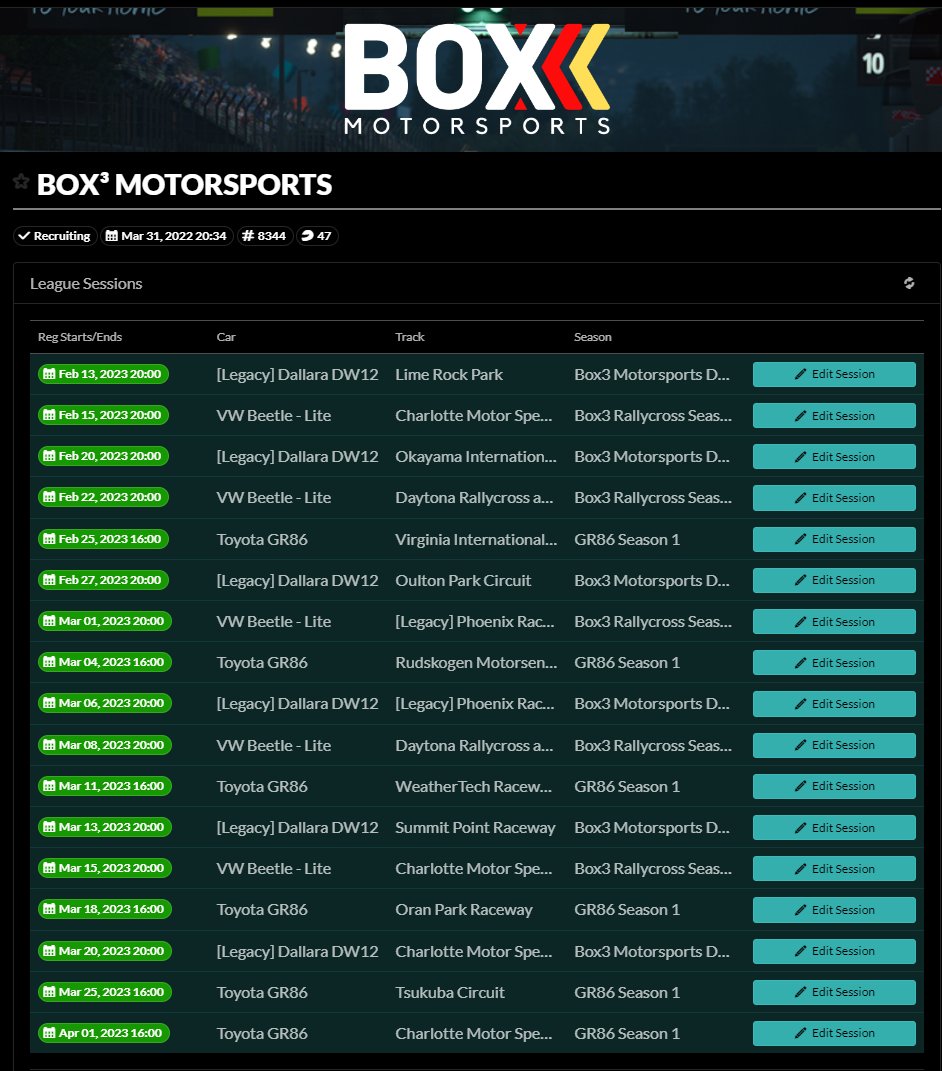Image resolution: width=942 pixels, height=1071 pixels.
Task: Edit Session for Mar 15 Charlotte rallycross
Action: (834, 869)
